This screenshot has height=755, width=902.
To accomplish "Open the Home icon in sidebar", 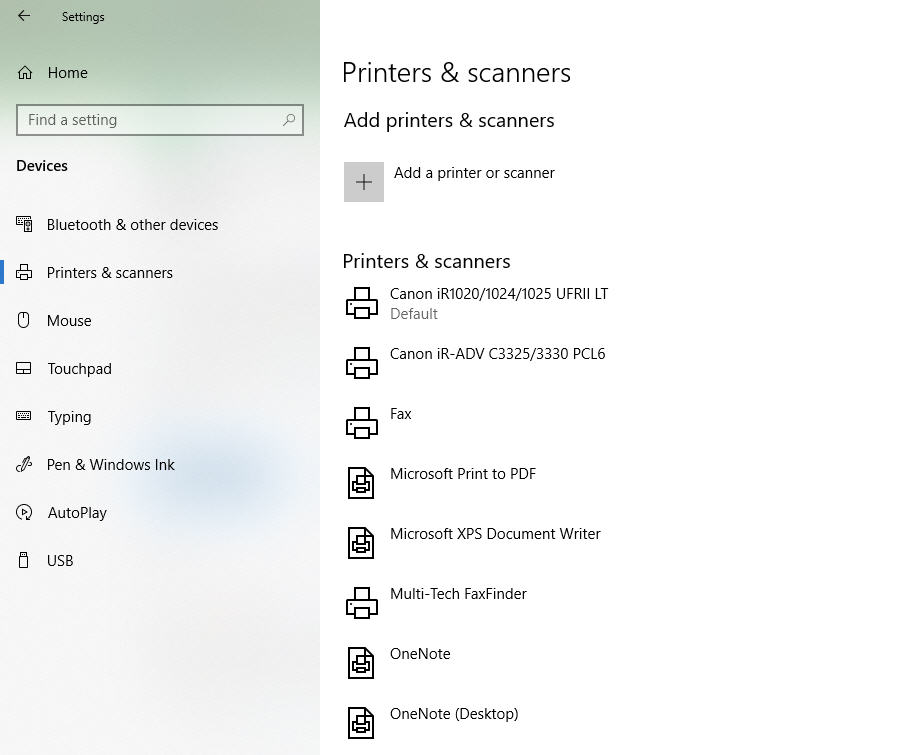I will coord(25,73).
